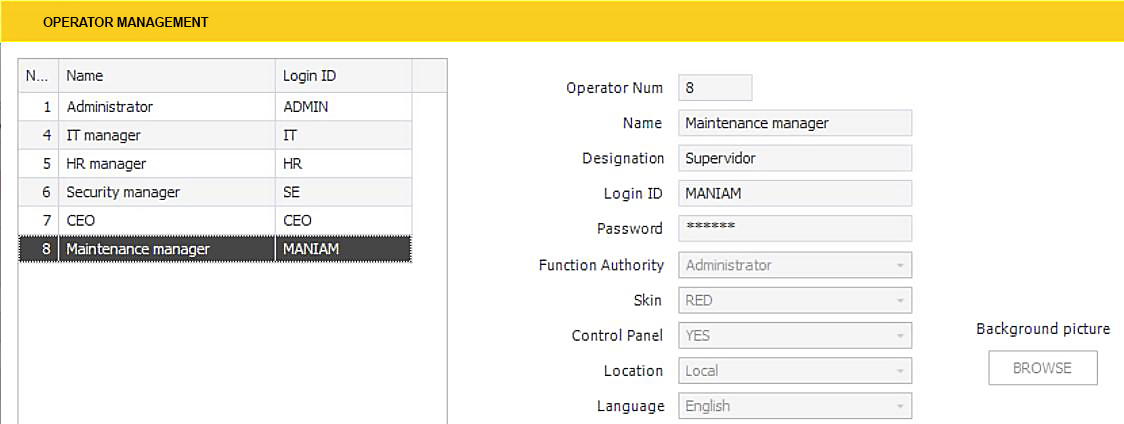Click row number 5 cell

tap(39, 164)
